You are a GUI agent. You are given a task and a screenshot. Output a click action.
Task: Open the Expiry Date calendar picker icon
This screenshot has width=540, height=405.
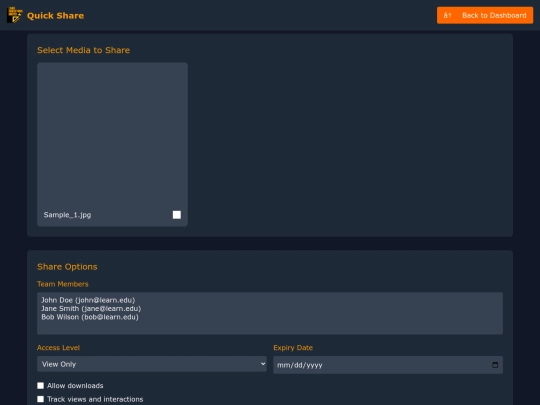pyautogui.click(x=495, y=365)
